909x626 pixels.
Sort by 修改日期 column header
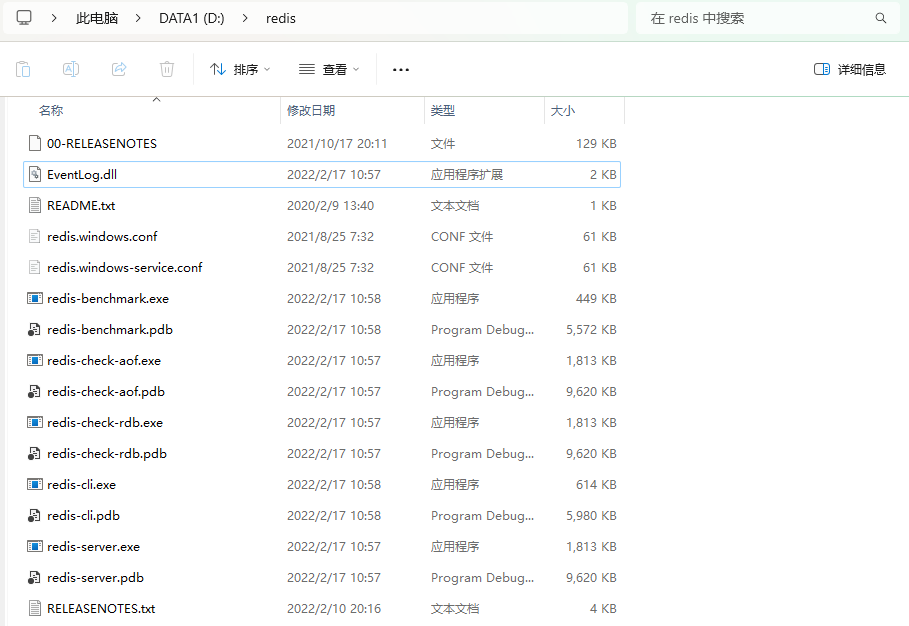pos(311,111)
